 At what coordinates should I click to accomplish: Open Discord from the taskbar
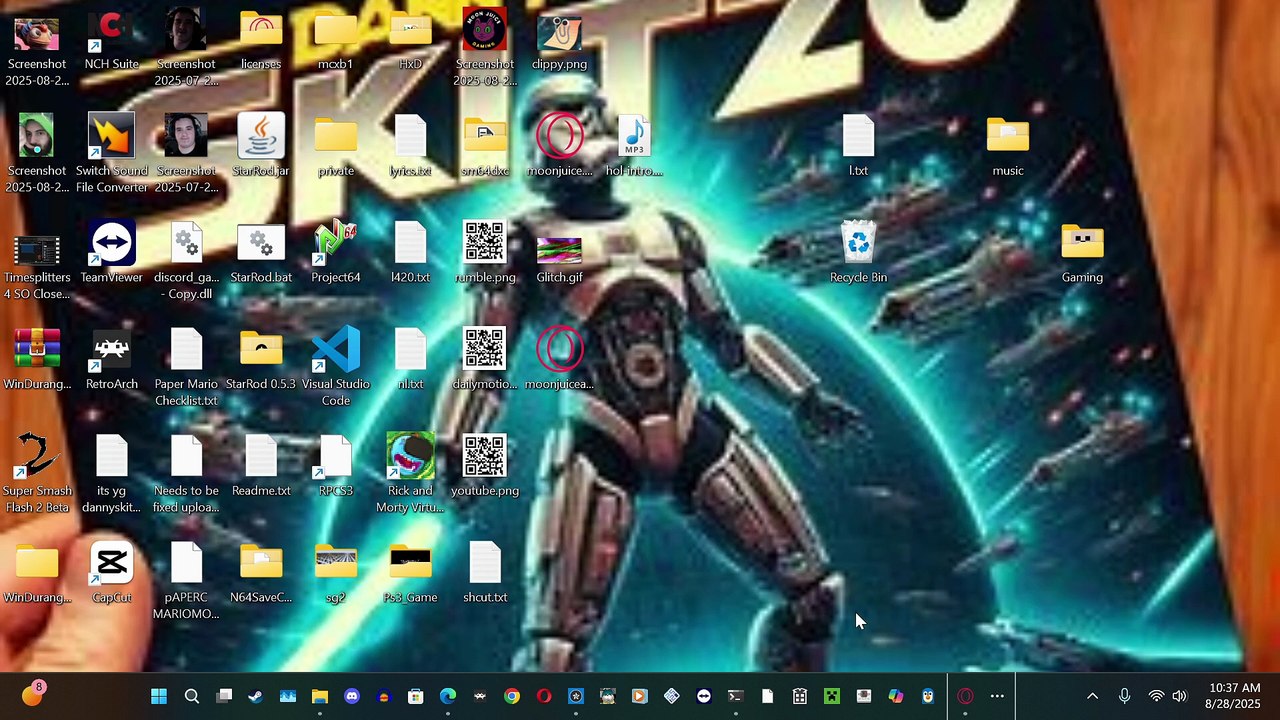[351, 696]
